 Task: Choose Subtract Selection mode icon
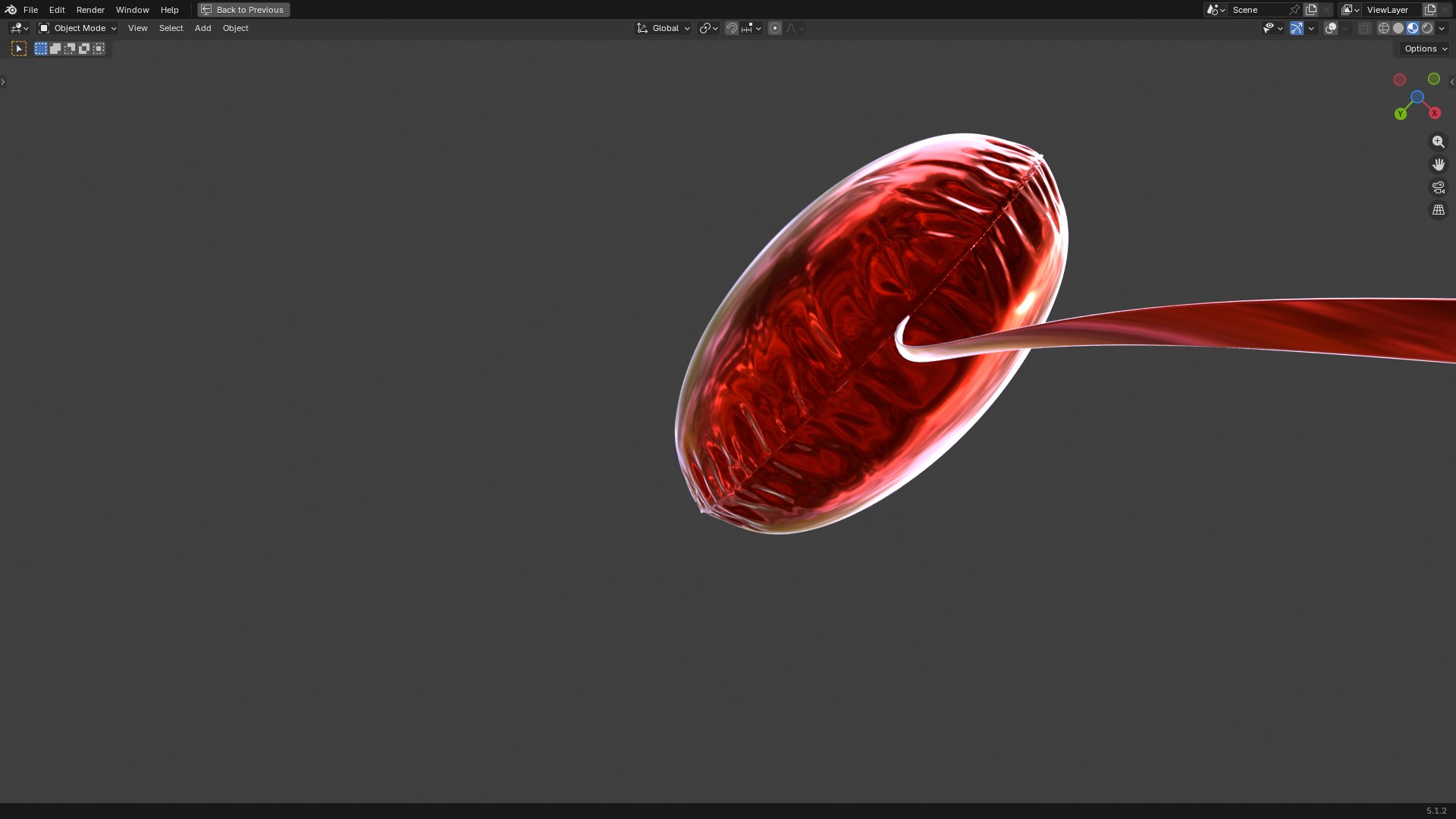coord(70,49)
